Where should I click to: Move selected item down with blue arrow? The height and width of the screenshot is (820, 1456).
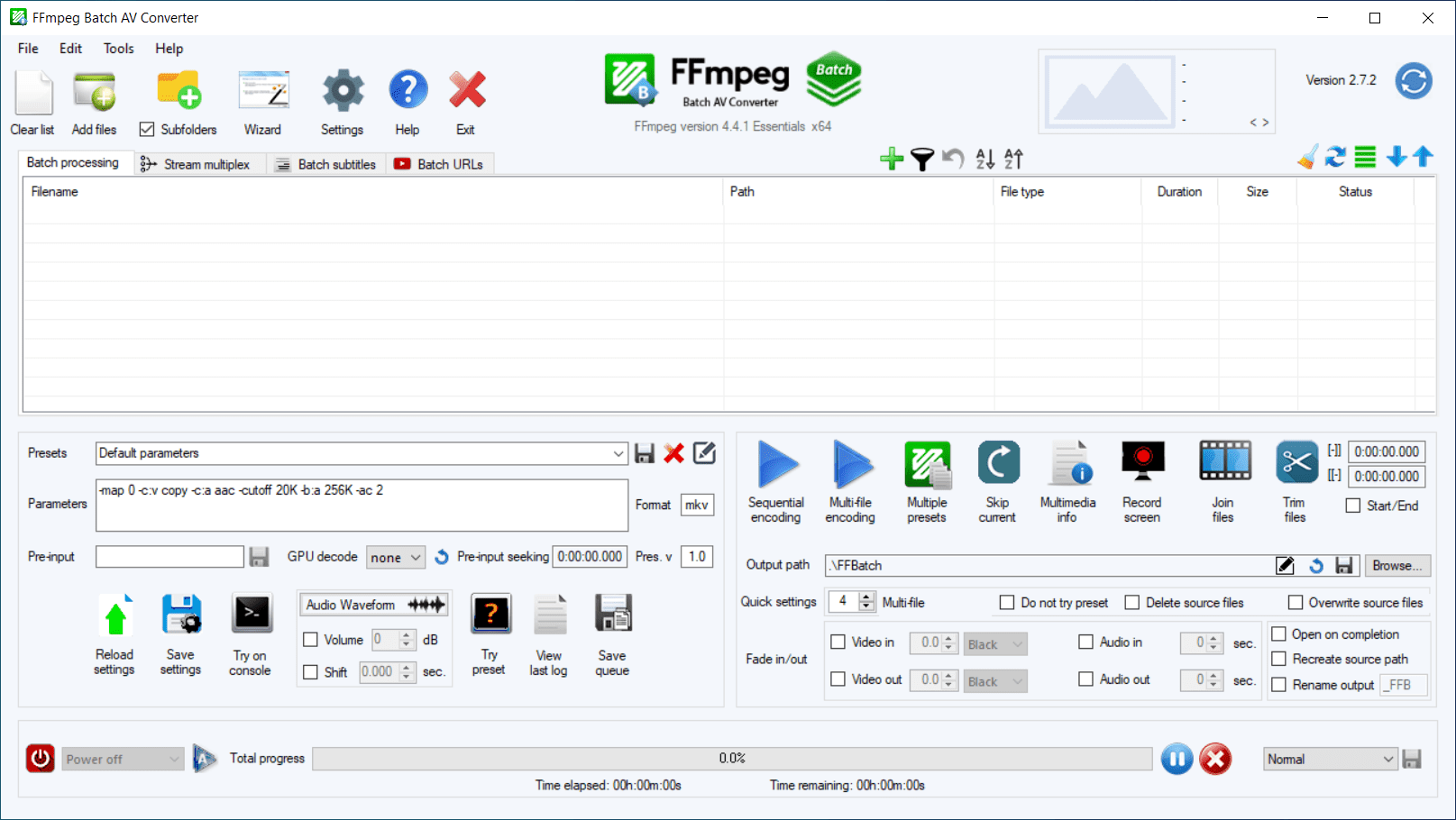pyautogui.click(x=1396, y=158)
